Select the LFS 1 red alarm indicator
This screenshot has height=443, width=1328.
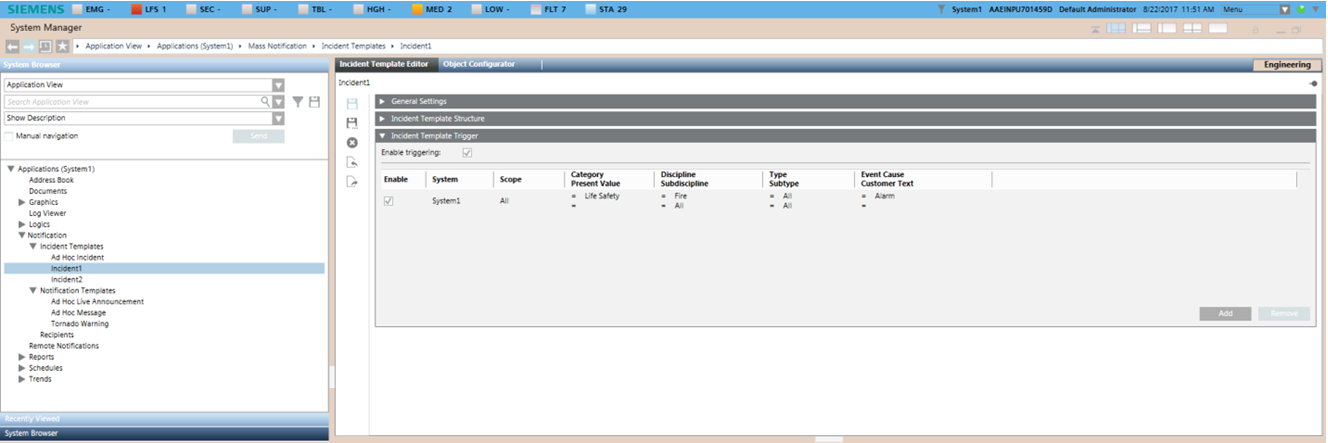click(x=148, y=9)
